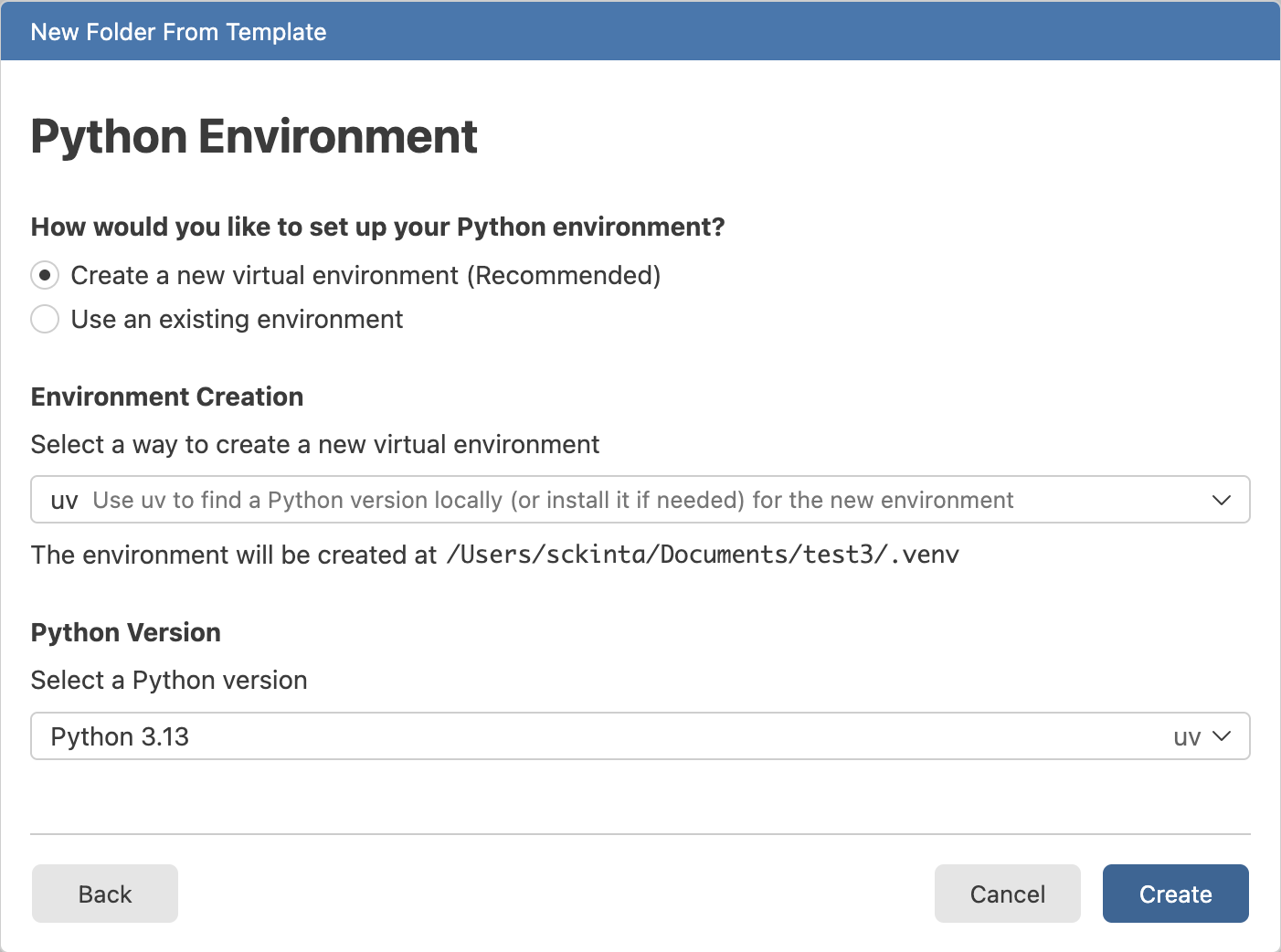The height and width of the screenshot is (952, 1281).
Task: Click the 'Use an existing environment' label text
Action: tap(237, 319)
